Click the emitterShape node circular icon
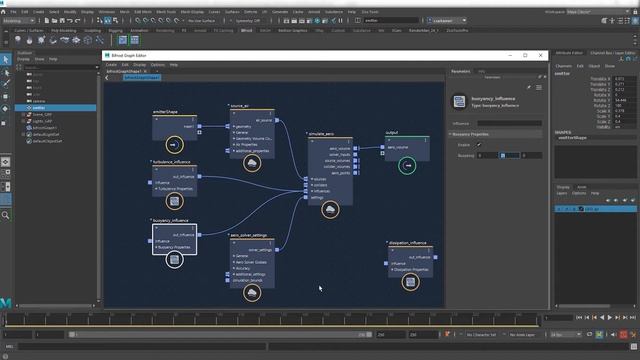The height and width of the screenshot is (360, 640). coord(174,145)
